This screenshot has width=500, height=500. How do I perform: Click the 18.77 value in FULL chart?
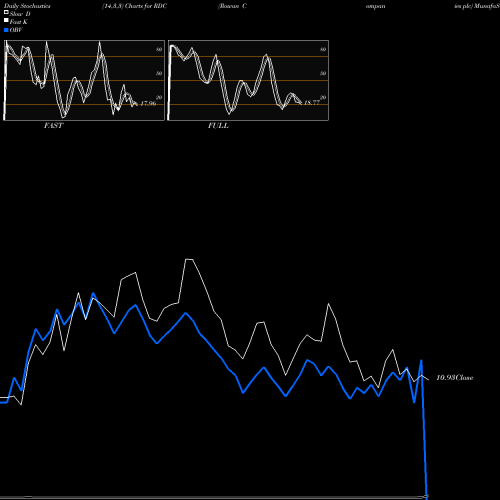(x=312, y=103)
